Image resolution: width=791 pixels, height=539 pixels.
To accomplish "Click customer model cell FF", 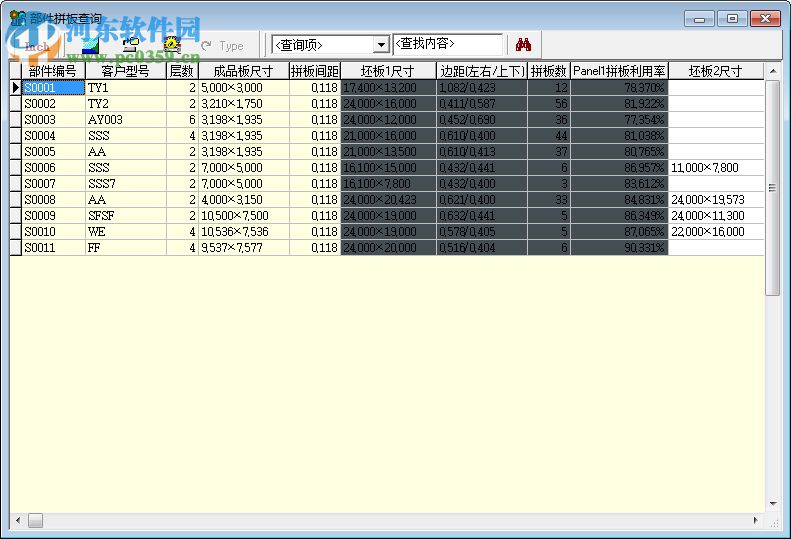I will tap(126, 248).
